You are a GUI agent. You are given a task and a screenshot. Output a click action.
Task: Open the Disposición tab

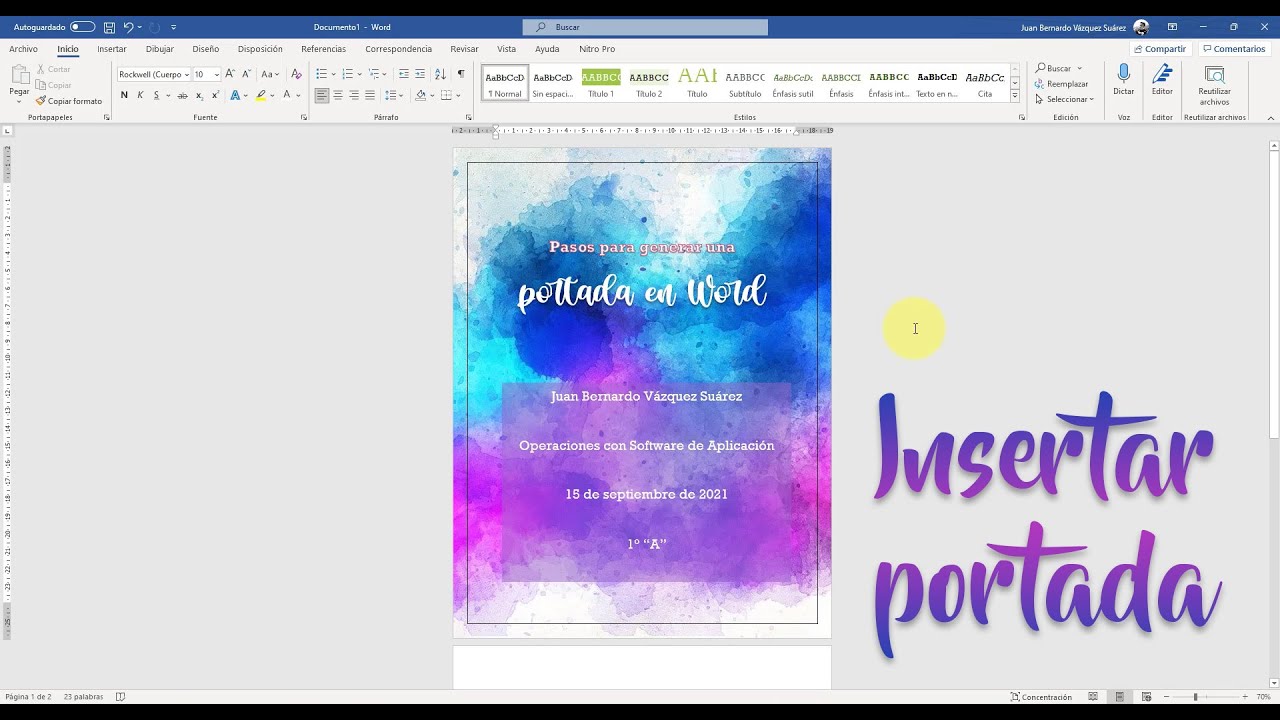260,49
